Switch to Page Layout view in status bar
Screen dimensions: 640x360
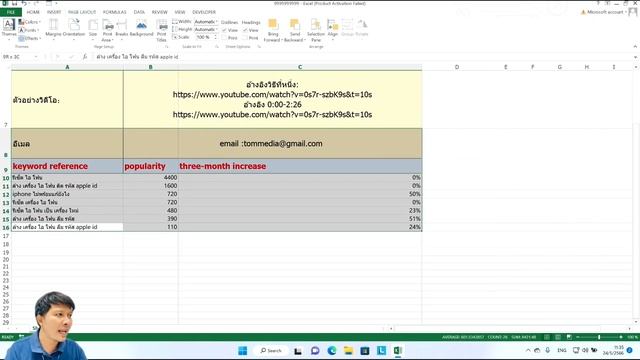click(558, 337)
